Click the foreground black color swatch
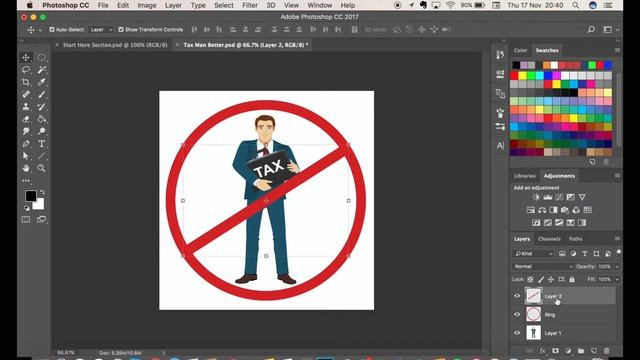Viewport: 640px width, 360px height. click(31, 196)
